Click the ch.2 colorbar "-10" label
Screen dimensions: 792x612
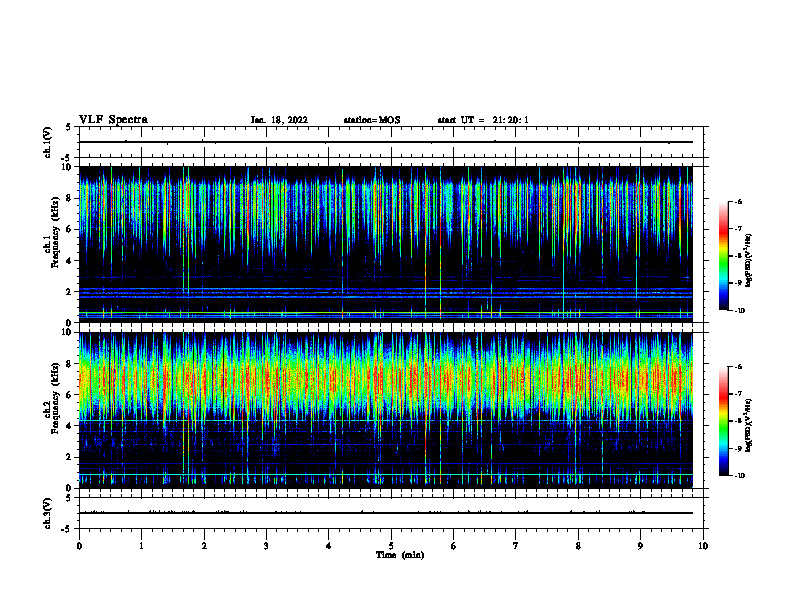pos(739,476)
